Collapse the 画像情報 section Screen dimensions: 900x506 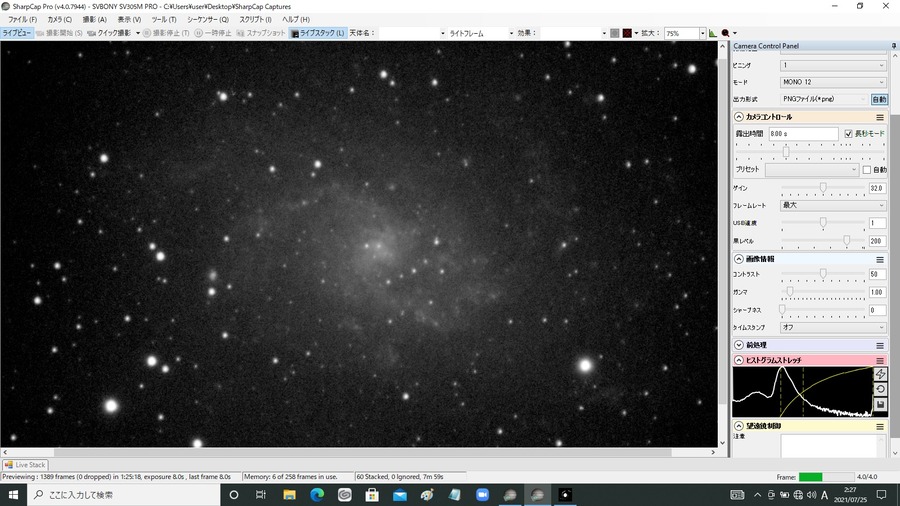739,259
